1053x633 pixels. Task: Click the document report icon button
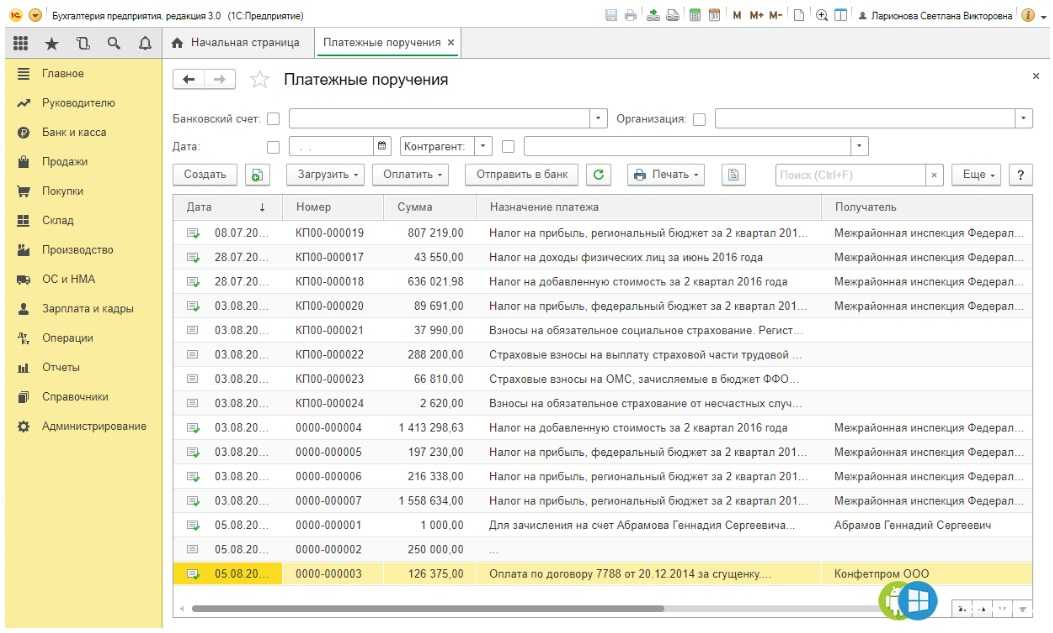pos(733,175)
